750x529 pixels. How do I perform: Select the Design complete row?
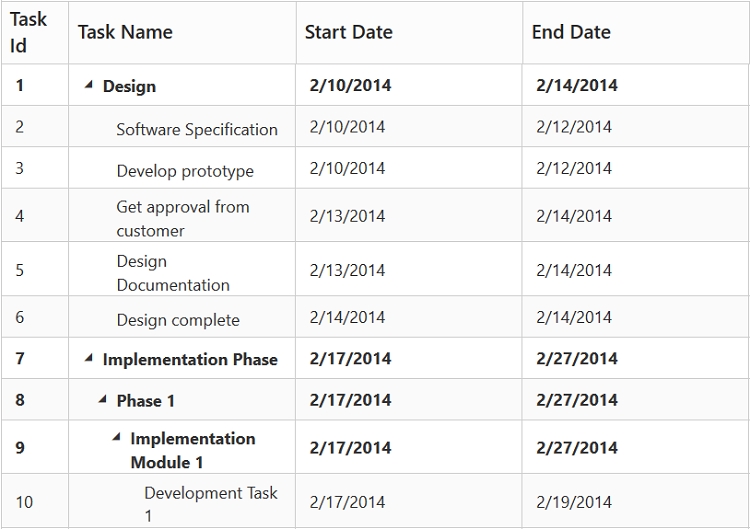click(x=178, y=320)
